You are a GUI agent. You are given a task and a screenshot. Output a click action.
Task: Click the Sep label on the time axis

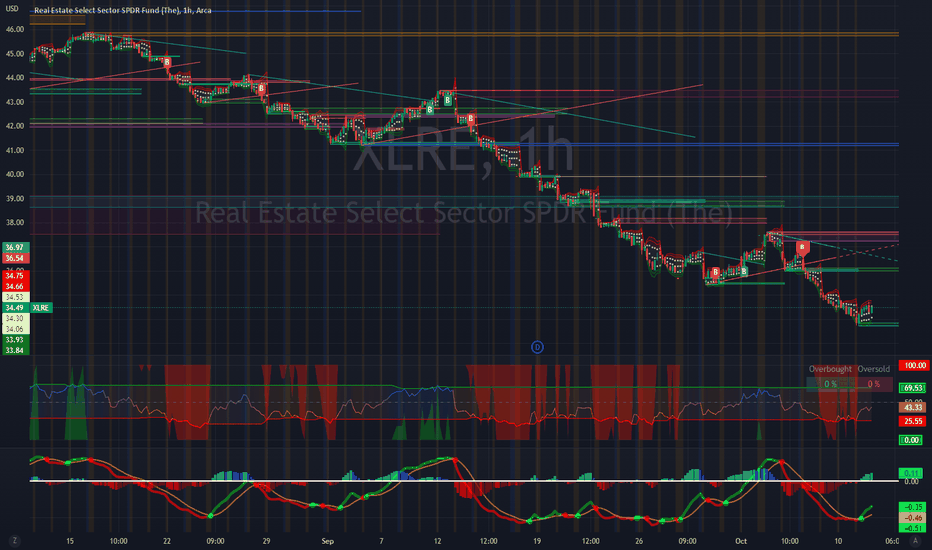(328, 541)
